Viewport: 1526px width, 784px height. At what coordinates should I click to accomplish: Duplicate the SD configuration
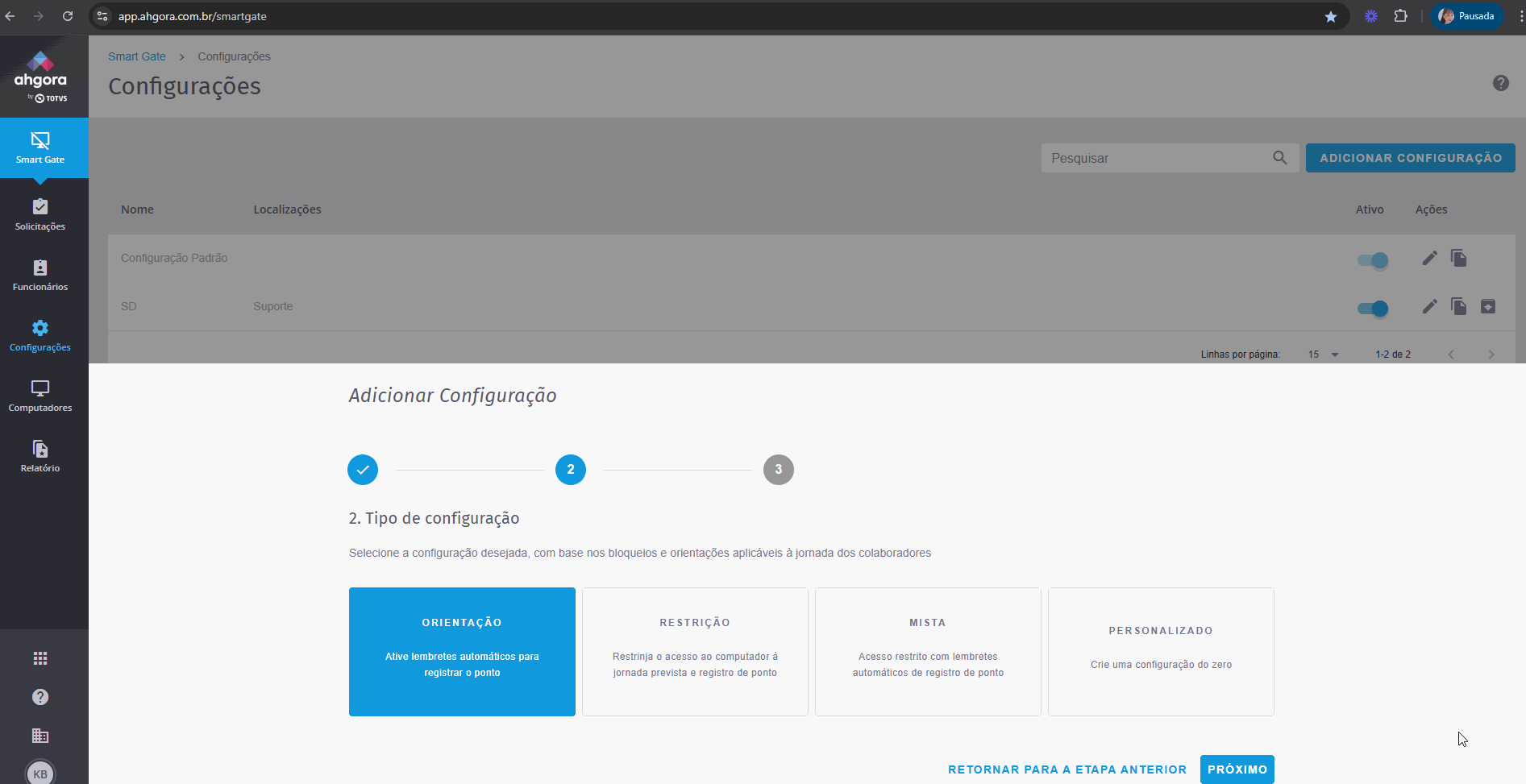pyautogui.click(x=1458, y=306)
